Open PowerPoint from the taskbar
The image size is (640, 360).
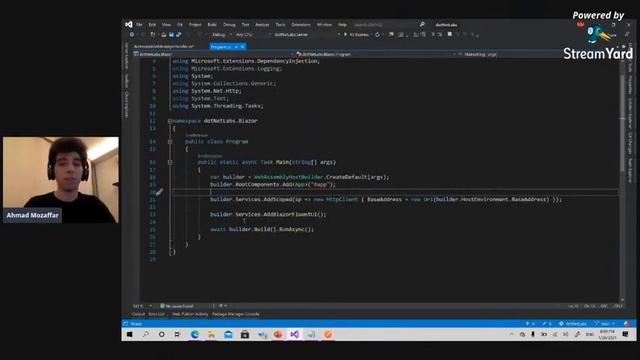click(x=278, y=334)
